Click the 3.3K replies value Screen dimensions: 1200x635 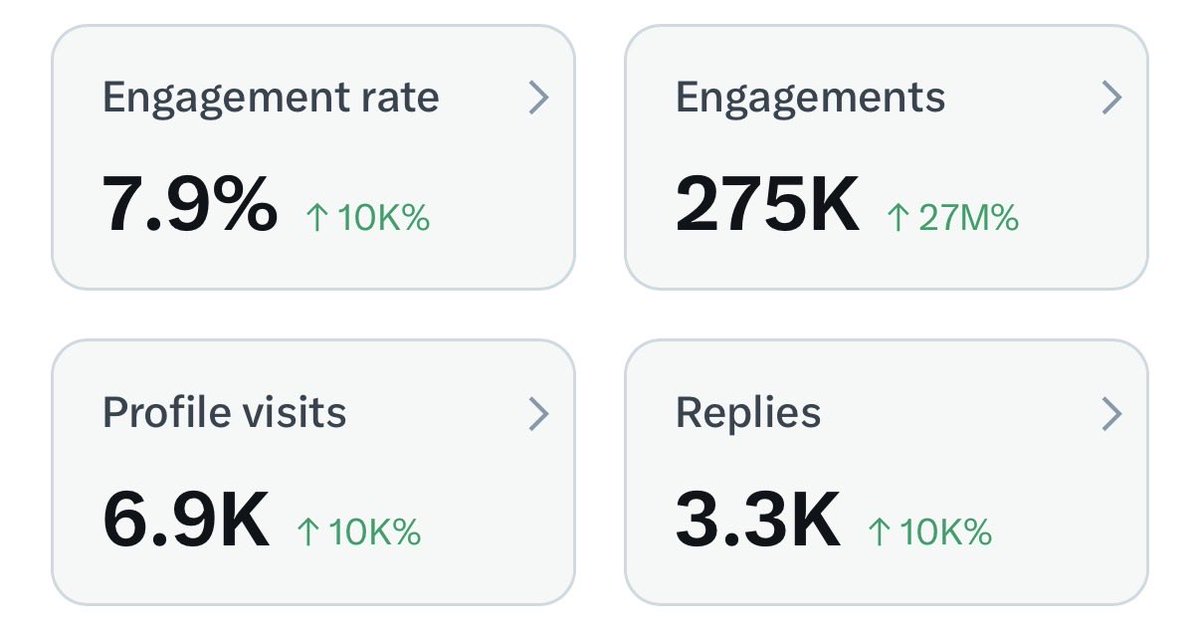[758, 519]
